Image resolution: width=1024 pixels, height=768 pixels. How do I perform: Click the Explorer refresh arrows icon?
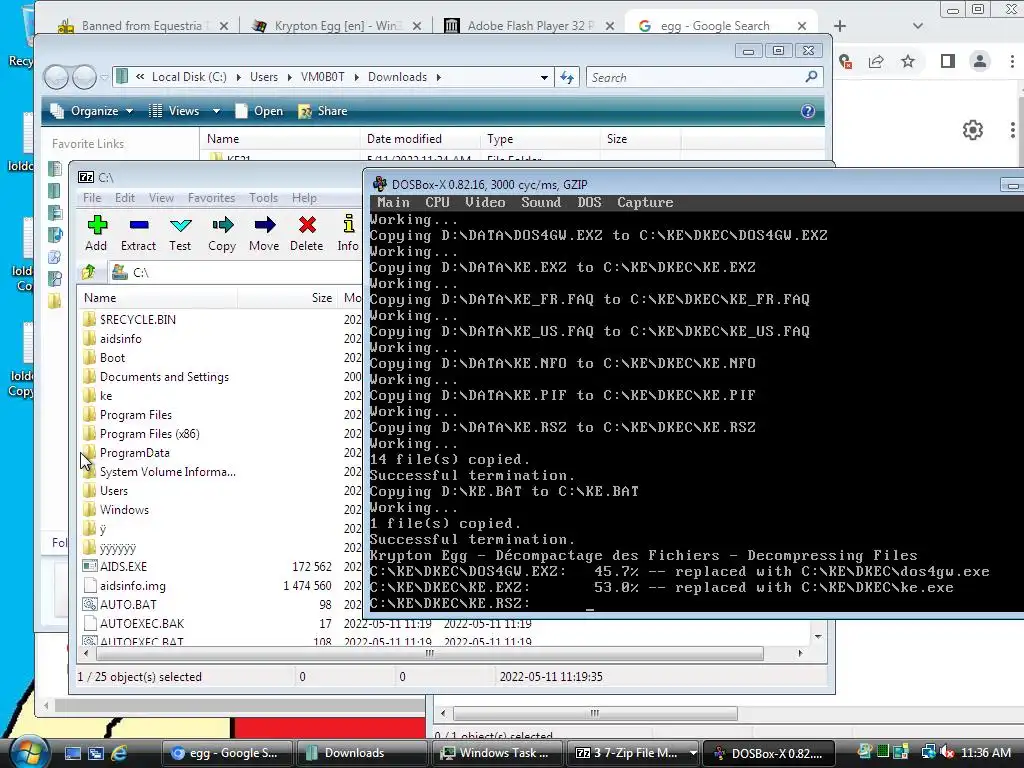(x=567, y=77)
